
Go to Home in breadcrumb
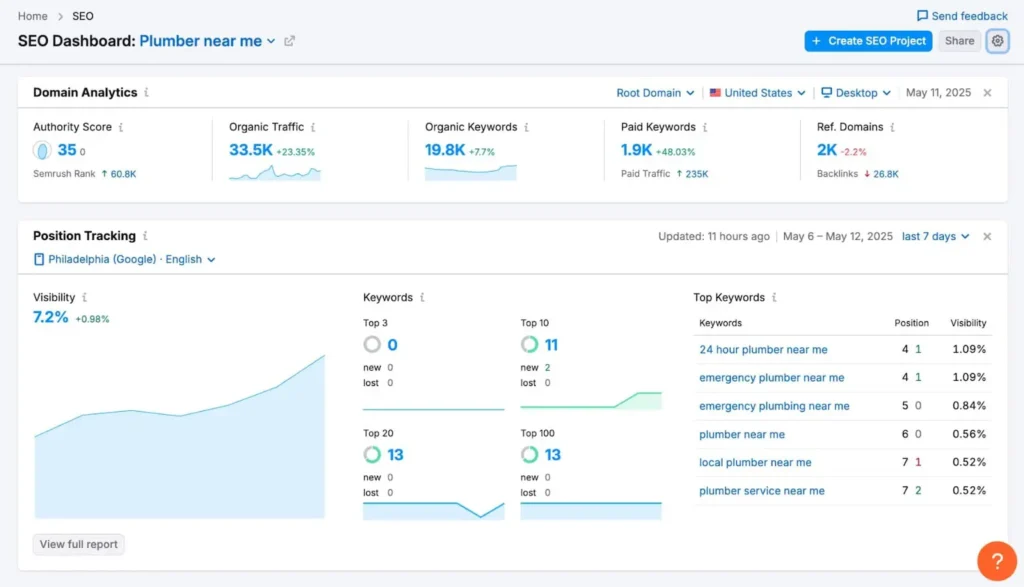coord(33,16)
